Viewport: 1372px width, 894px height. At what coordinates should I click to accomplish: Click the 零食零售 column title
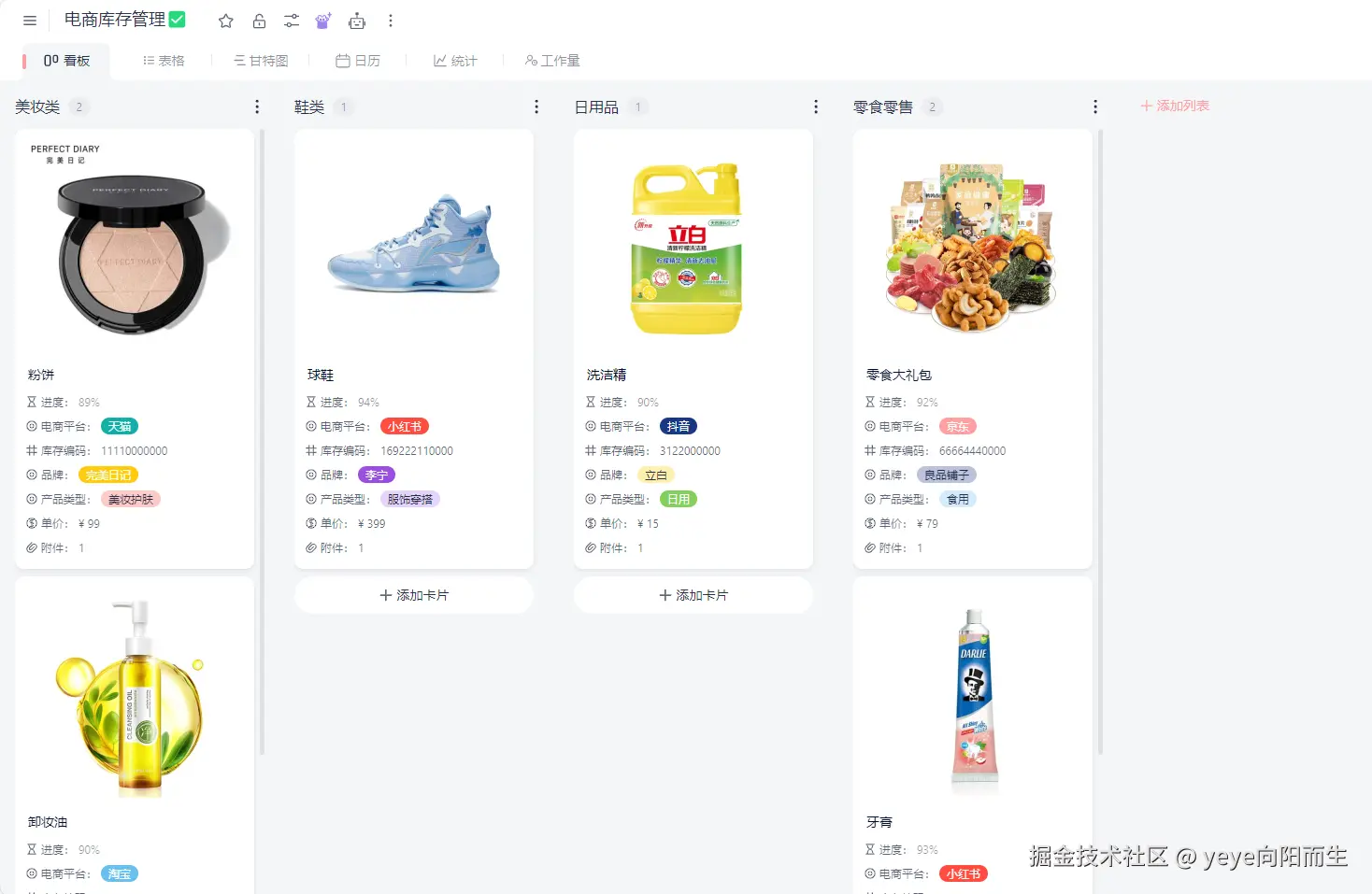[x=883, y=107]
